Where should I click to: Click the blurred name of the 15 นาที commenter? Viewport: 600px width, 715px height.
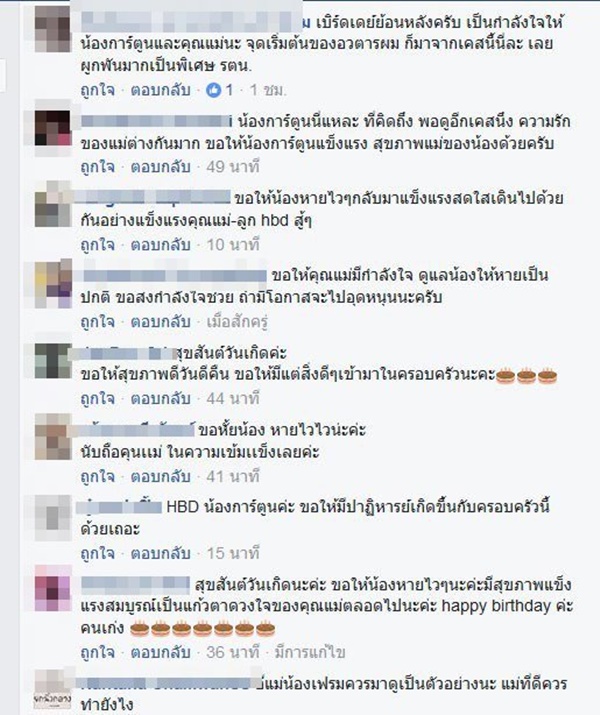pos(119,507)
